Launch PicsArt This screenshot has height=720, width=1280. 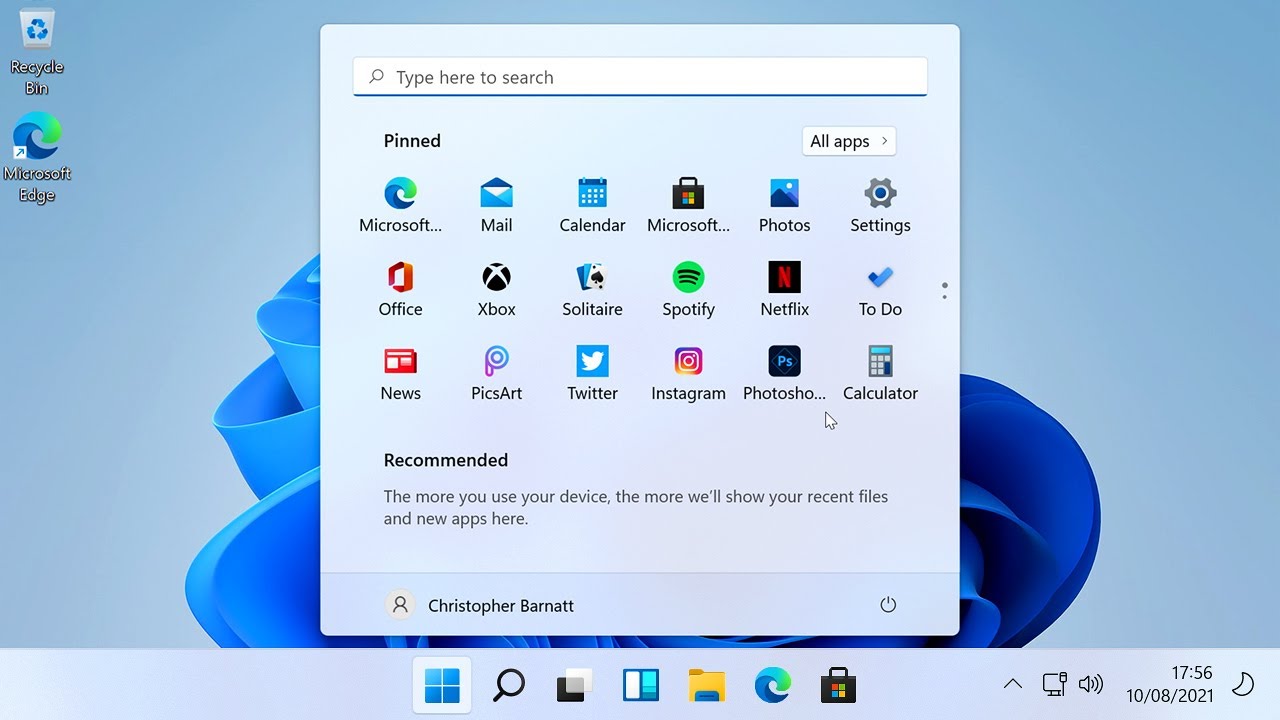496,374
